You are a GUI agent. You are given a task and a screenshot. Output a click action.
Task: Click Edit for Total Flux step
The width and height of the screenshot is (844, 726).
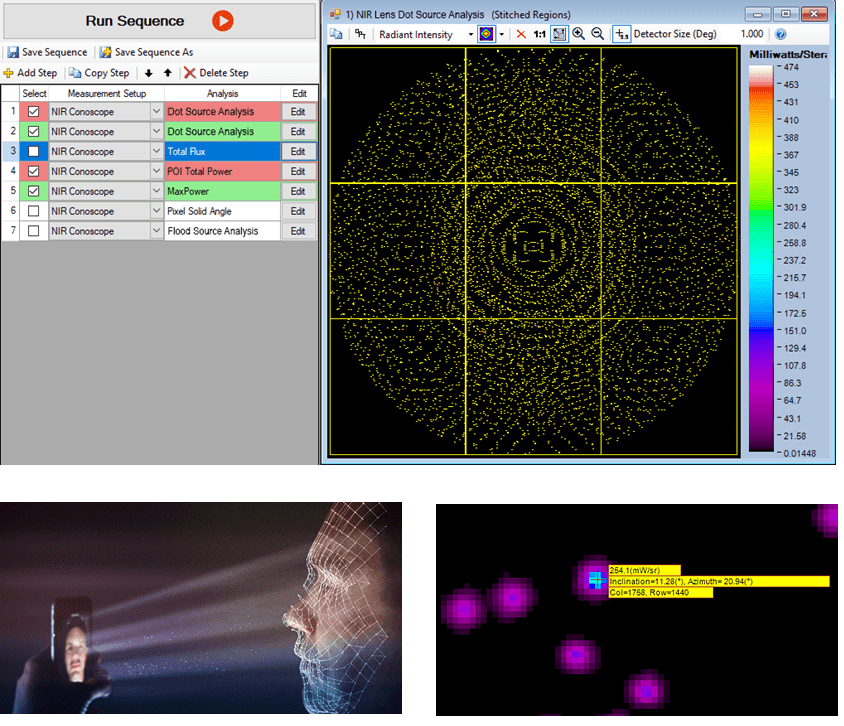coord(298,151)
